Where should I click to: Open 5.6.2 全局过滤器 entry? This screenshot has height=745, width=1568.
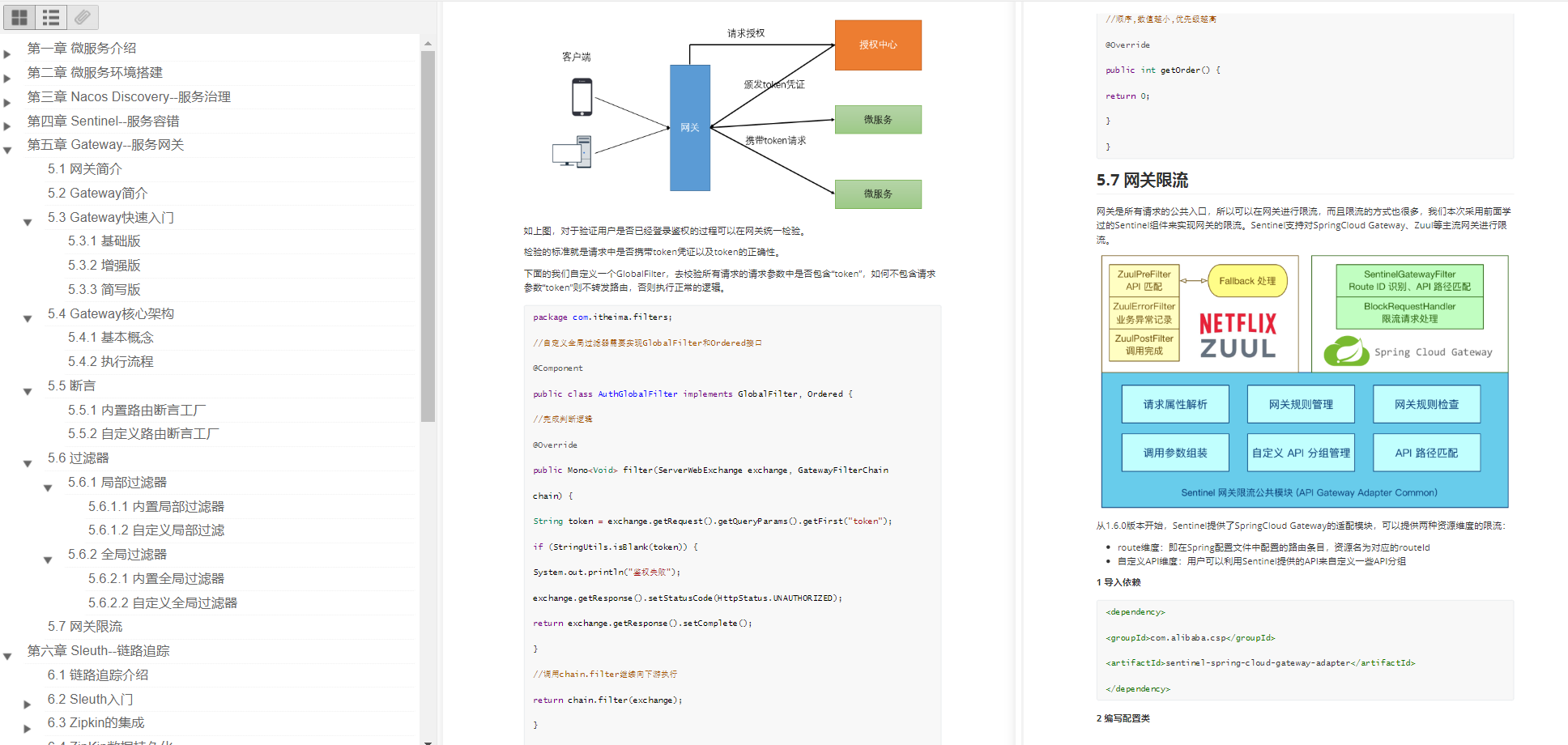click(117, 555)
